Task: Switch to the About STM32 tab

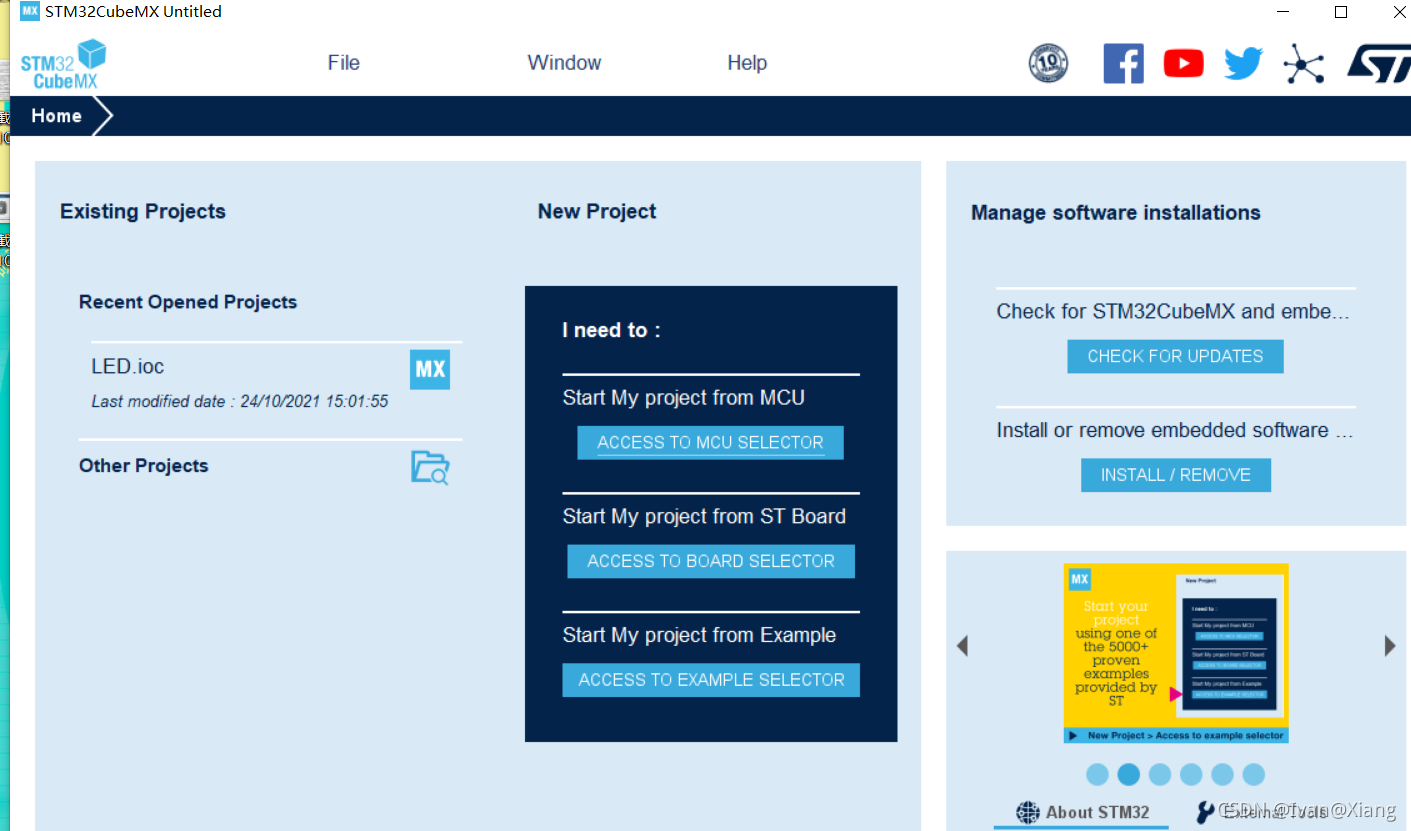Action: (1082, 812)
